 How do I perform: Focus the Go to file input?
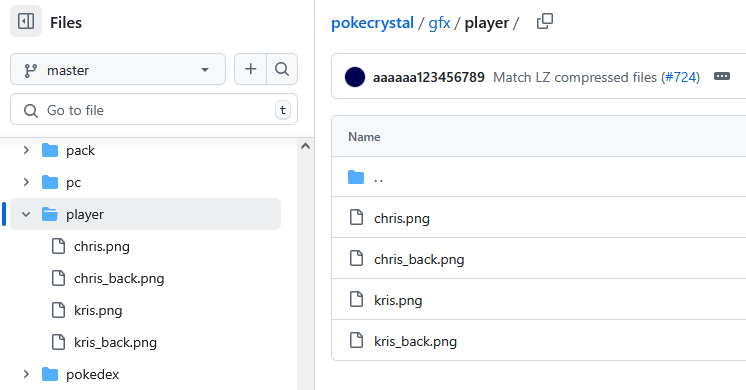click(154, 109)
